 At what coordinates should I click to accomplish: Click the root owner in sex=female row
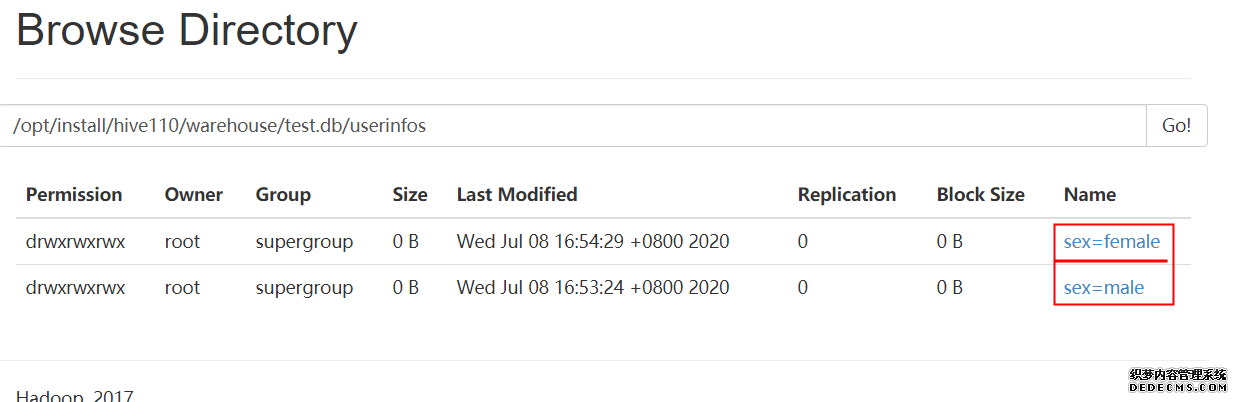click(x=182, y=241)
